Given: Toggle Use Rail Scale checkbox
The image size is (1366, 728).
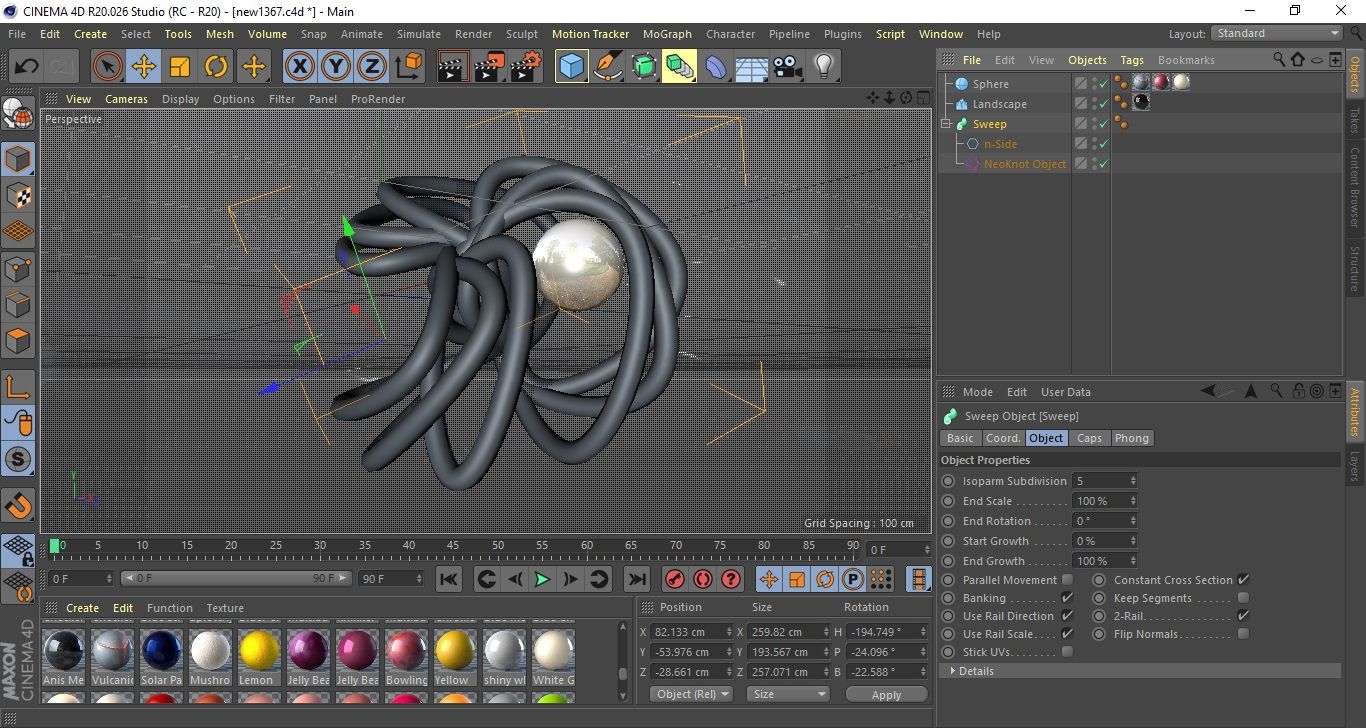Looking at the screenshot, I should click(1067, 634).
